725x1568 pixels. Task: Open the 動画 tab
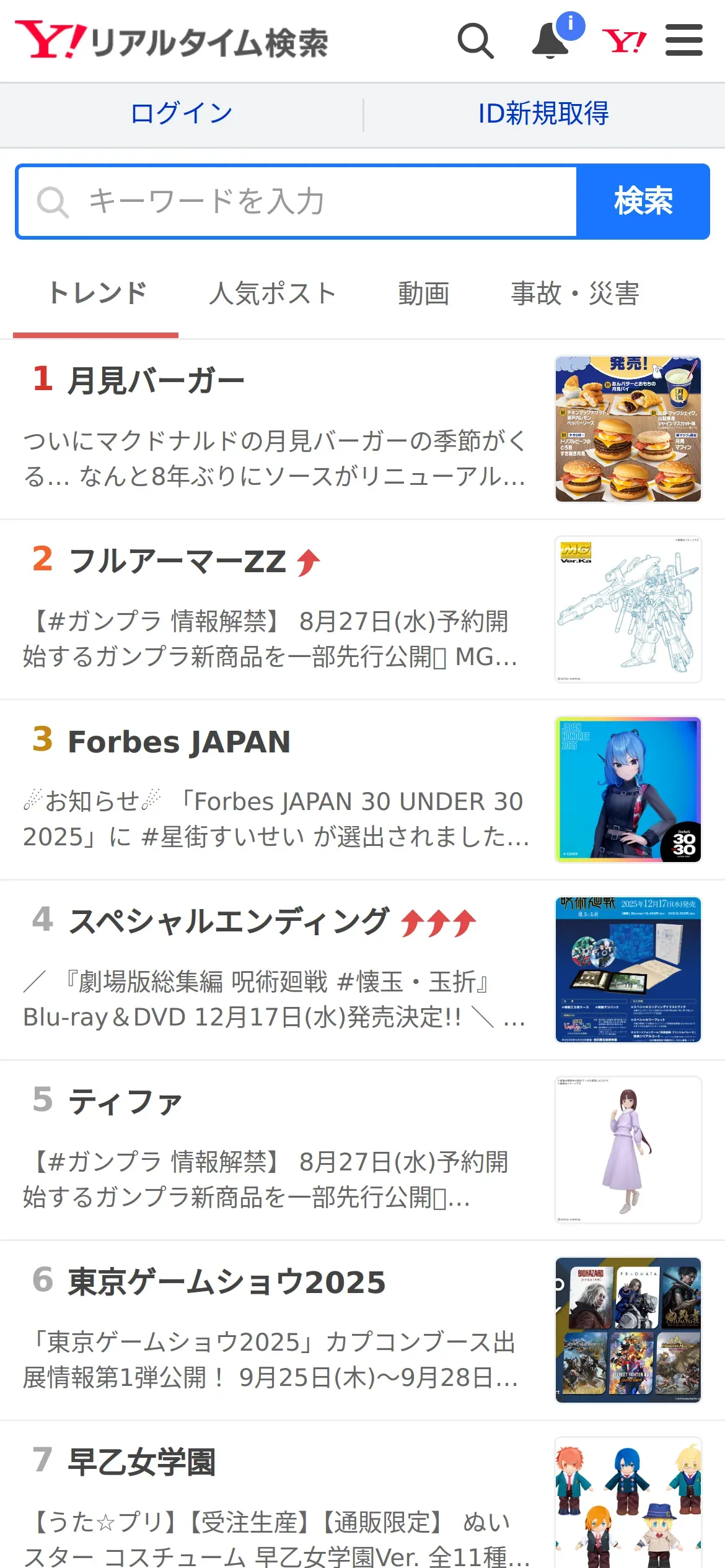(424, 293)
